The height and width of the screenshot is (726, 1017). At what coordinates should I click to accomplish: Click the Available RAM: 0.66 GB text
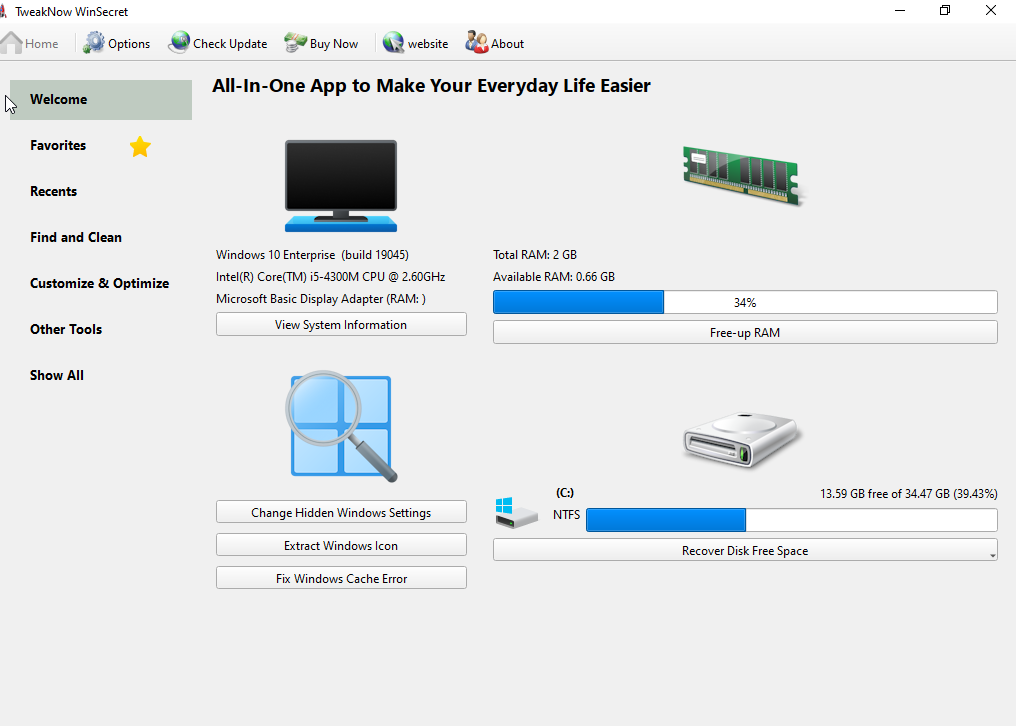tap(554, 277)
